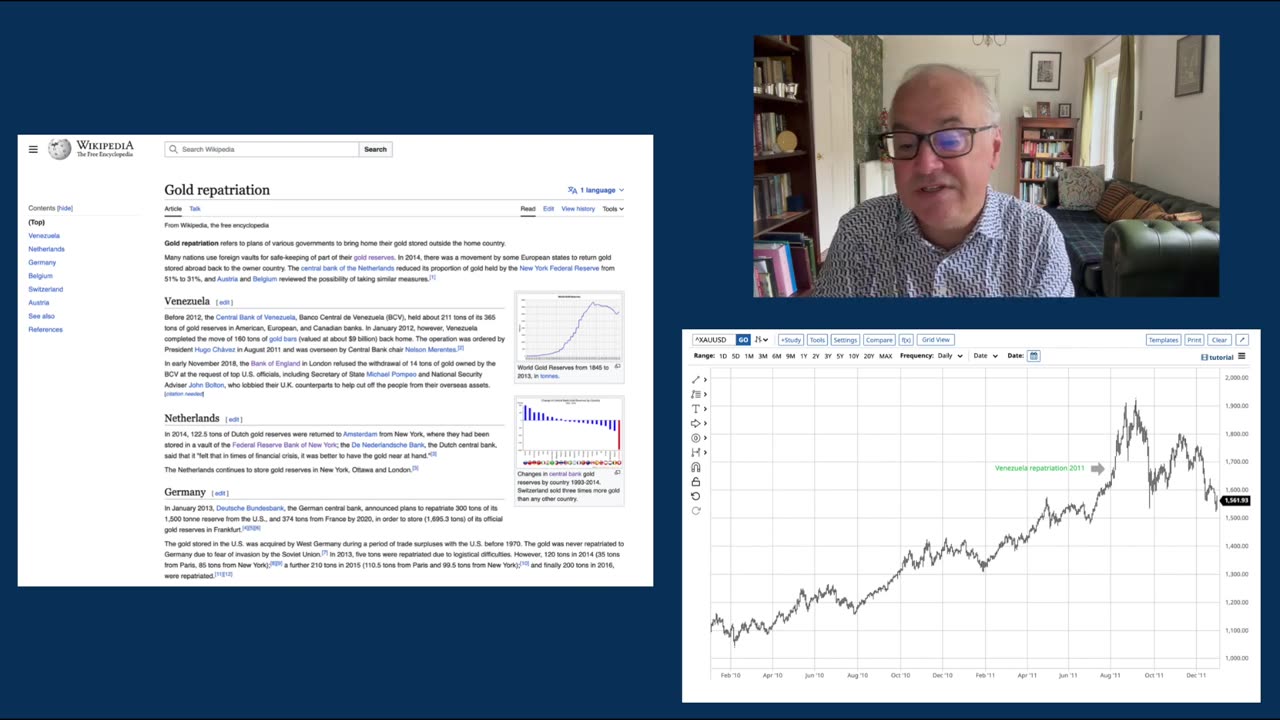Click the 1,561.93 price label on chart

tap(1236, 500)
